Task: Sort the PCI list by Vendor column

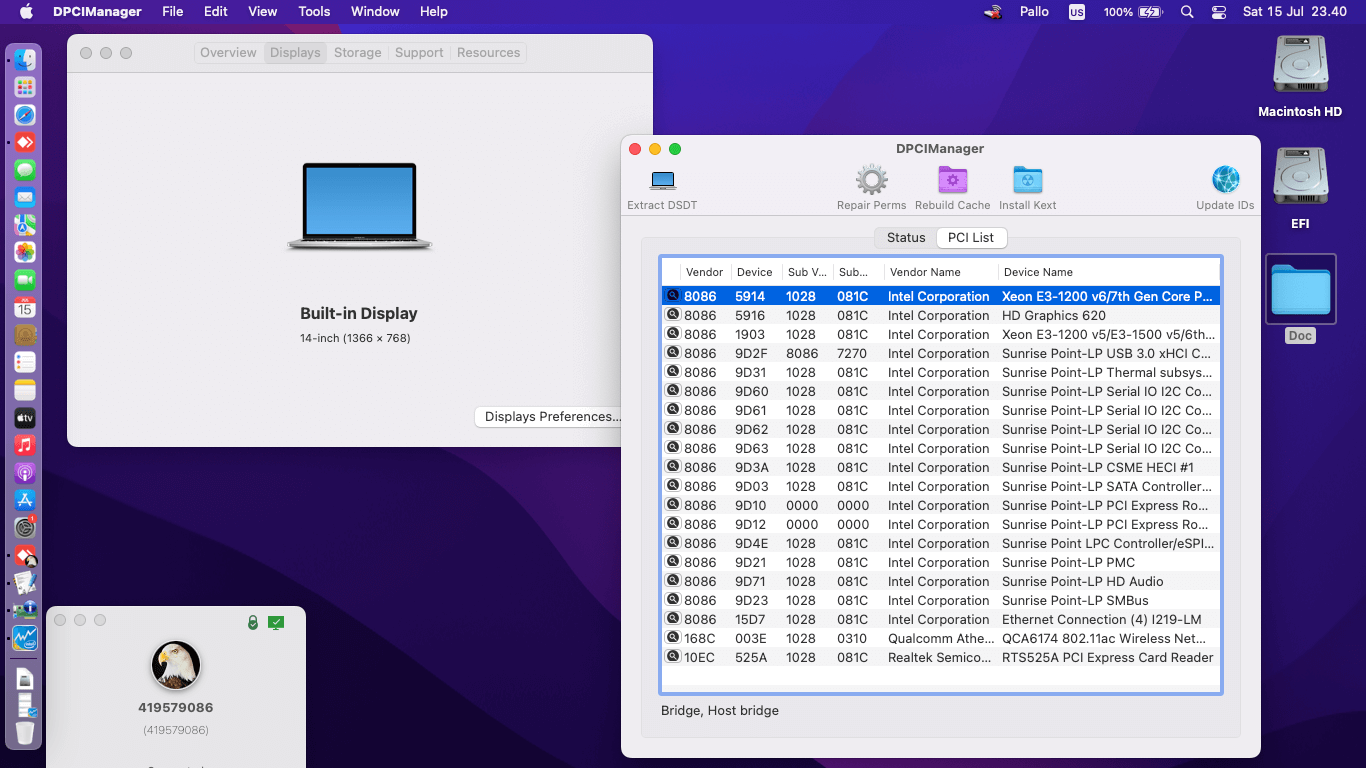Action: point(704,272)
